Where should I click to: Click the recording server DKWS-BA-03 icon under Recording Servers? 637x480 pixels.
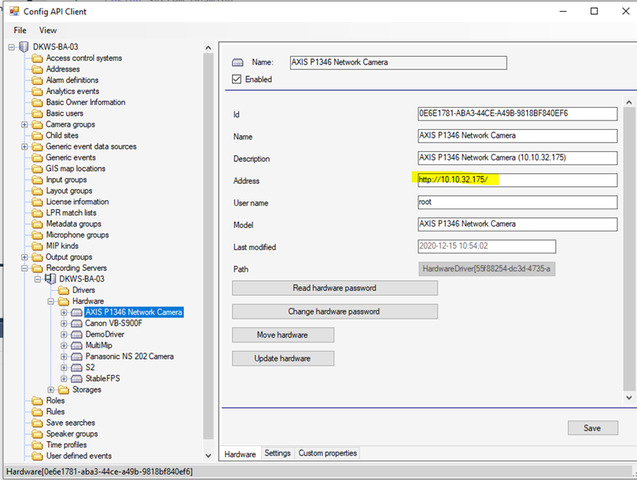[50, 279]
